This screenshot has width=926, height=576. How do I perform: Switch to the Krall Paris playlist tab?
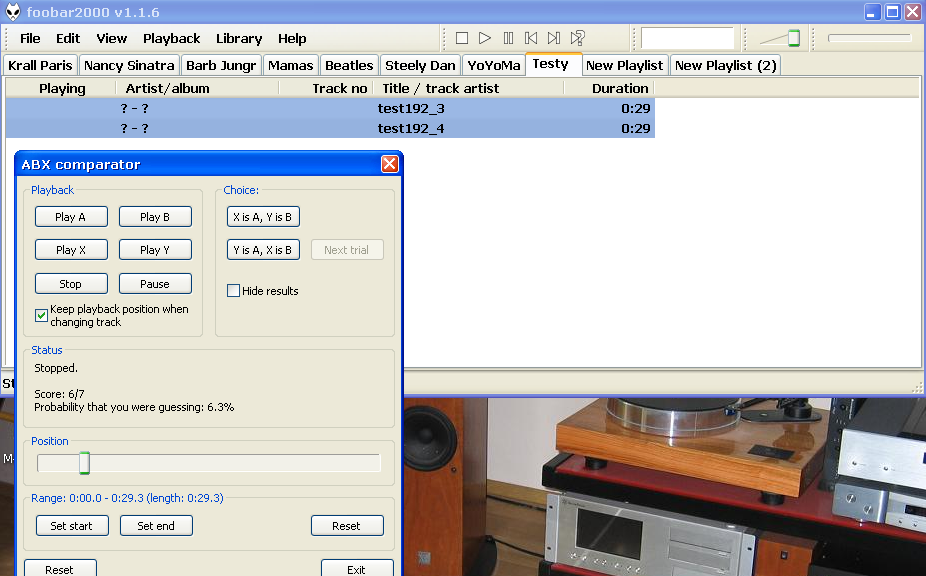pos(40,65)
